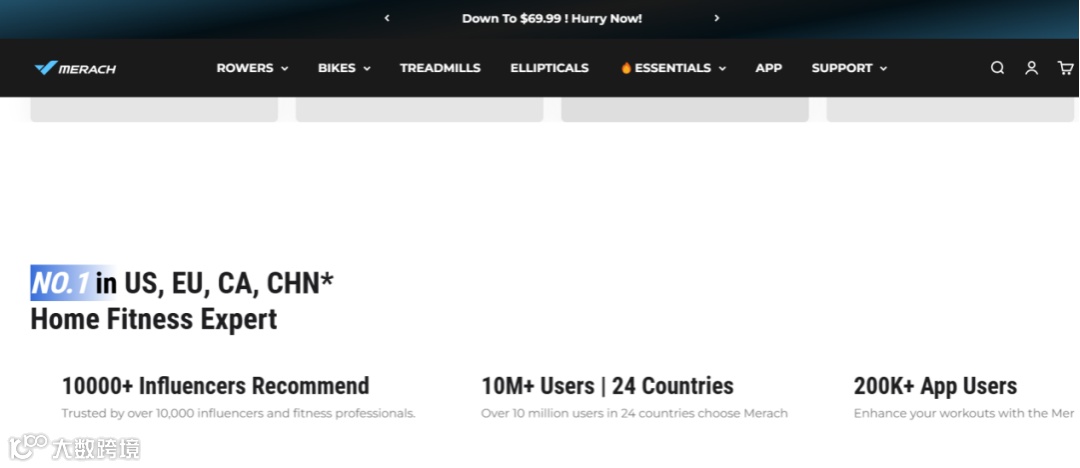This screenshot has width=1080, height=468.
Task: Go to next announcement with right arrow
Action: click(716, 18)
